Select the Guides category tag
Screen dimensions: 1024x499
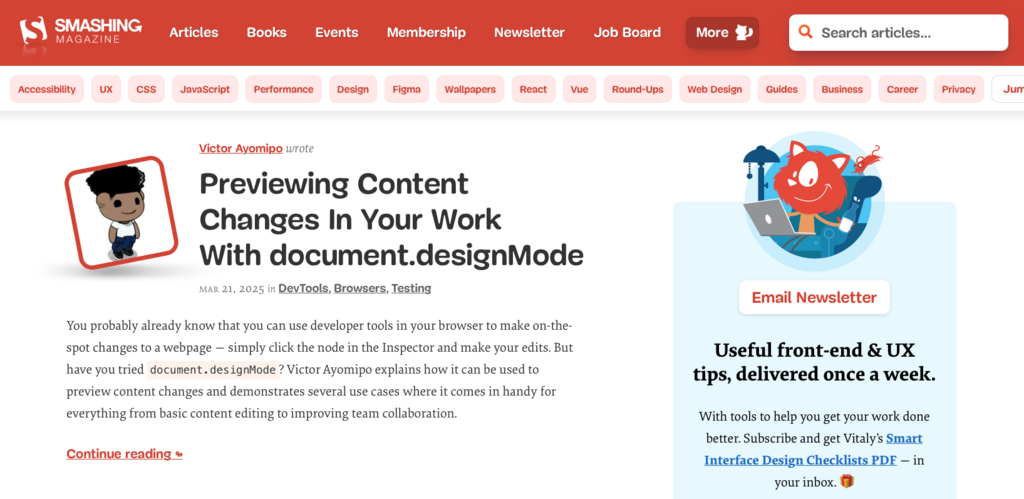(782, 89)
